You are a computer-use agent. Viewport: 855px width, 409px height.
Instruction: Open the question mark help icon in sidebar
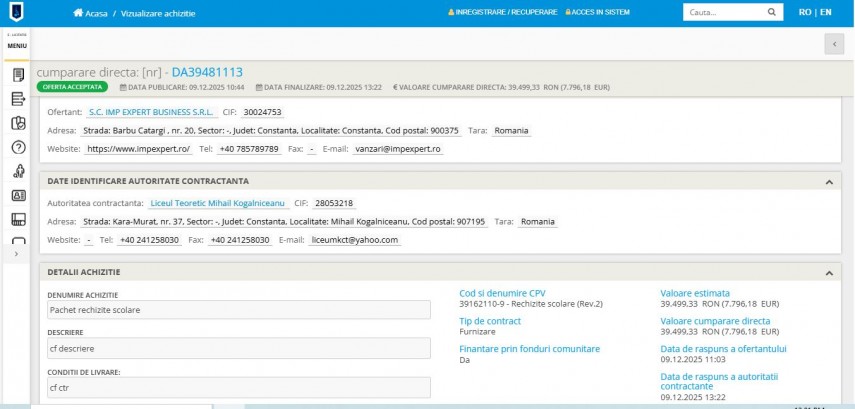pos(17,147)
